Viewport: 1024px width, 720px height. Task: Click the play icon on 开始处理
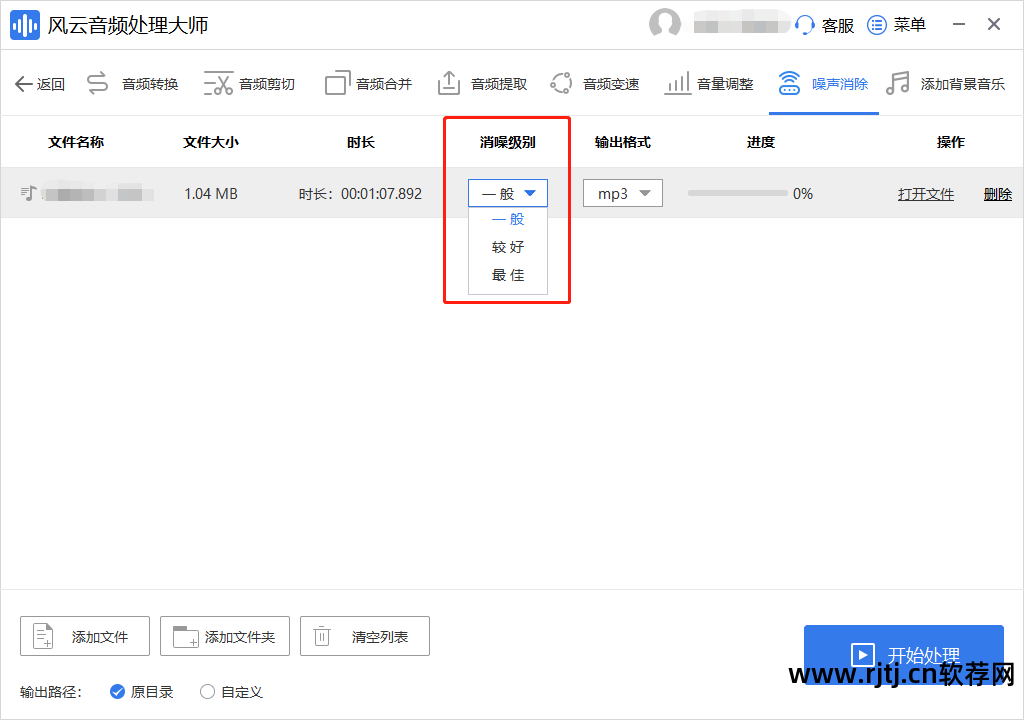click(x=862, y=655)
